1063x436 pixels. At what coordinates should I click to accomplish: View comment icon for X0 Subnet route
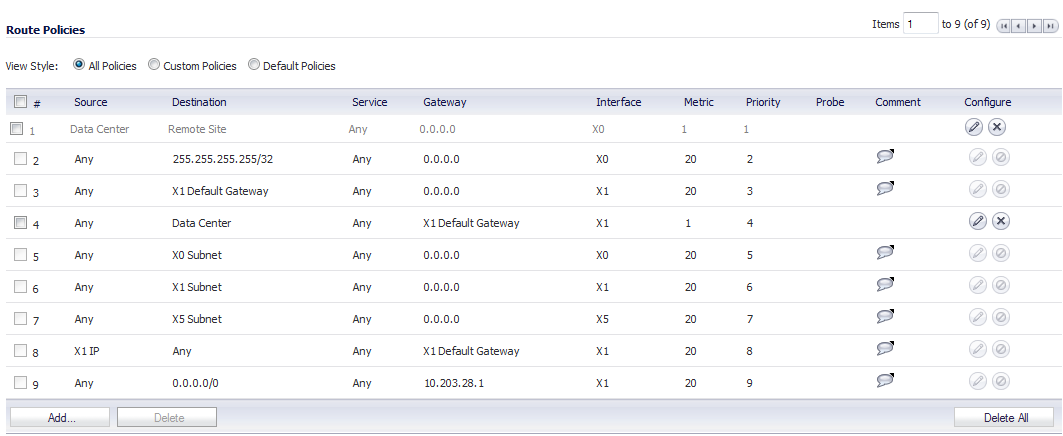pos(884,253)
